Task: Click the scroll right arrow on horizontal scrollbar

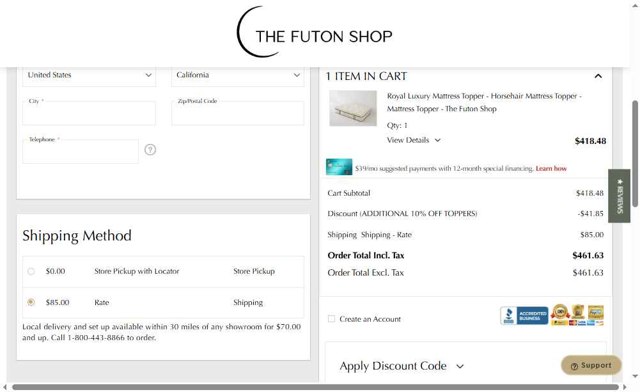Action: coord(625,387)
